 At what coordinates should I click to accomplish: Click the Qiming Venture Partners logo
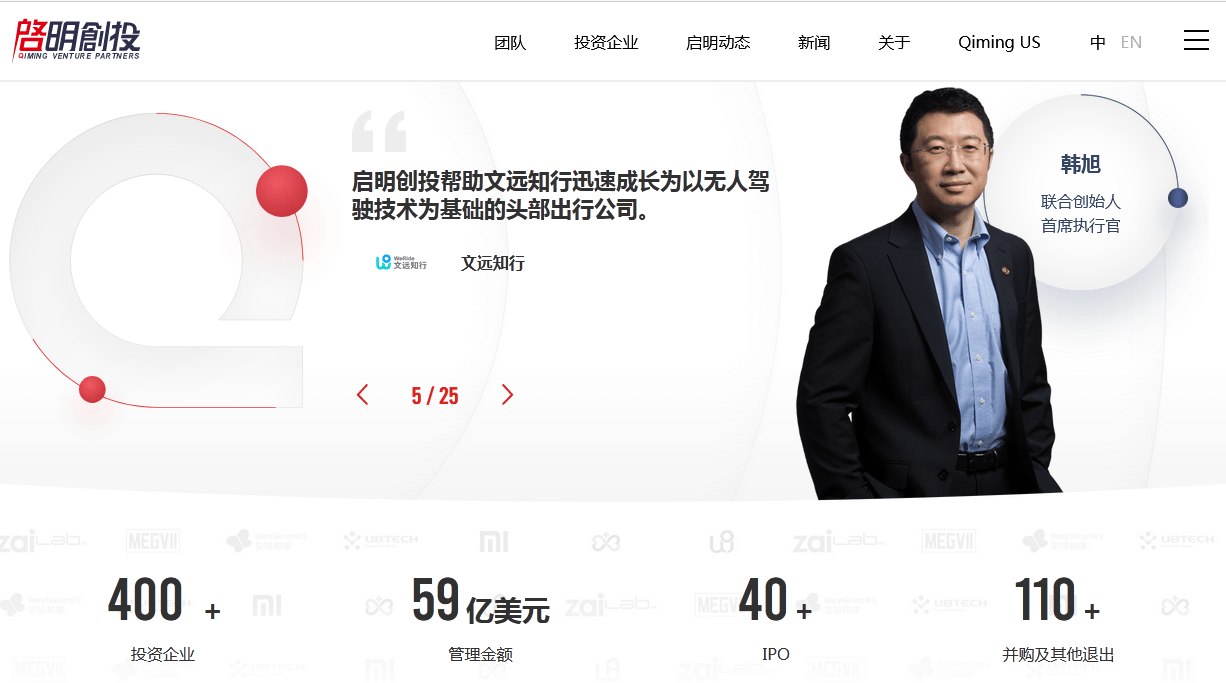[77, 39]
